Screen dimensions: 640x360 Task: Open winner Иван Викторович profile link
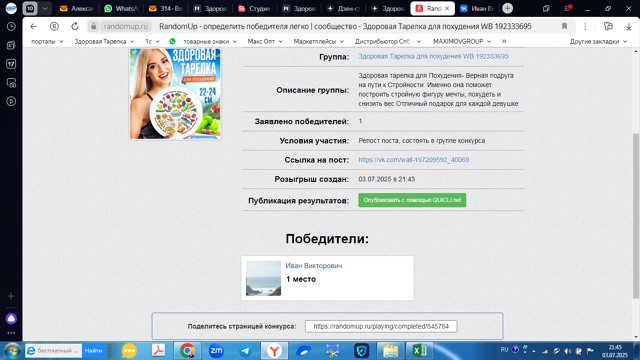313,266
